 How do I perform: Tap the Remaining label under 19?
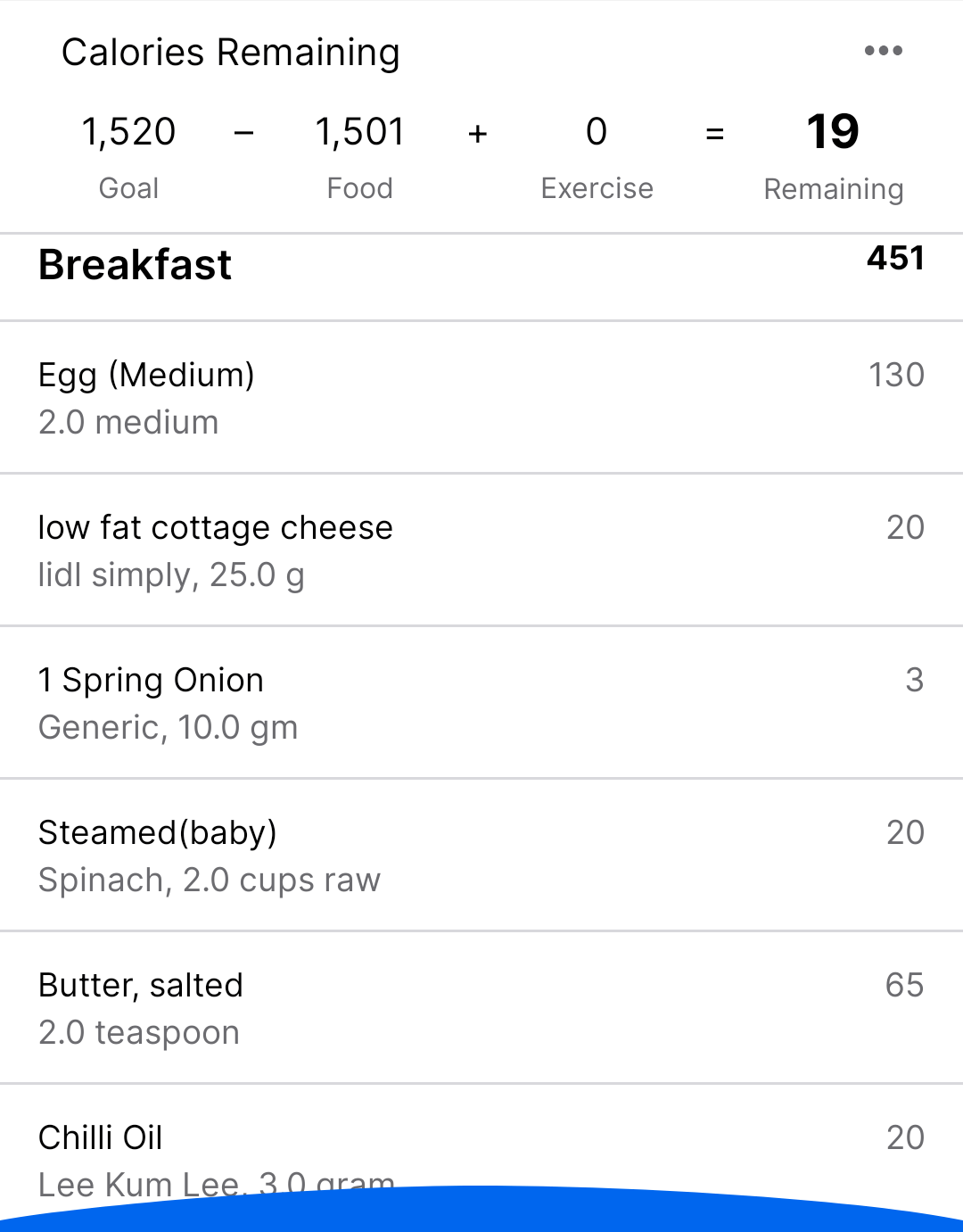click(x=834, y=189)
